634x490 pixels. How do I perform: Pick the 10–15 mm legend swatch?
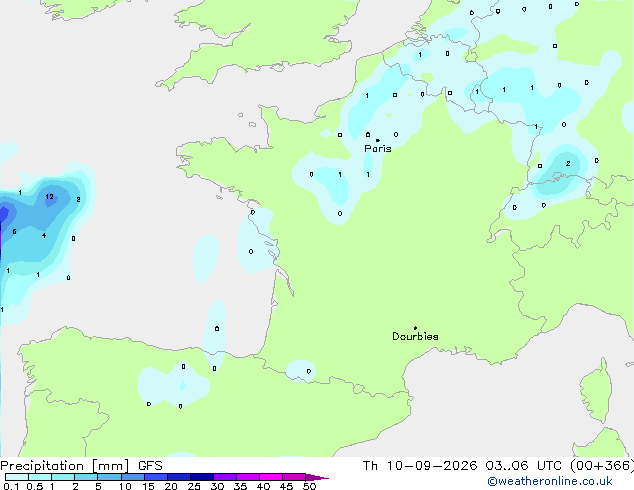[x=132, y=477]
